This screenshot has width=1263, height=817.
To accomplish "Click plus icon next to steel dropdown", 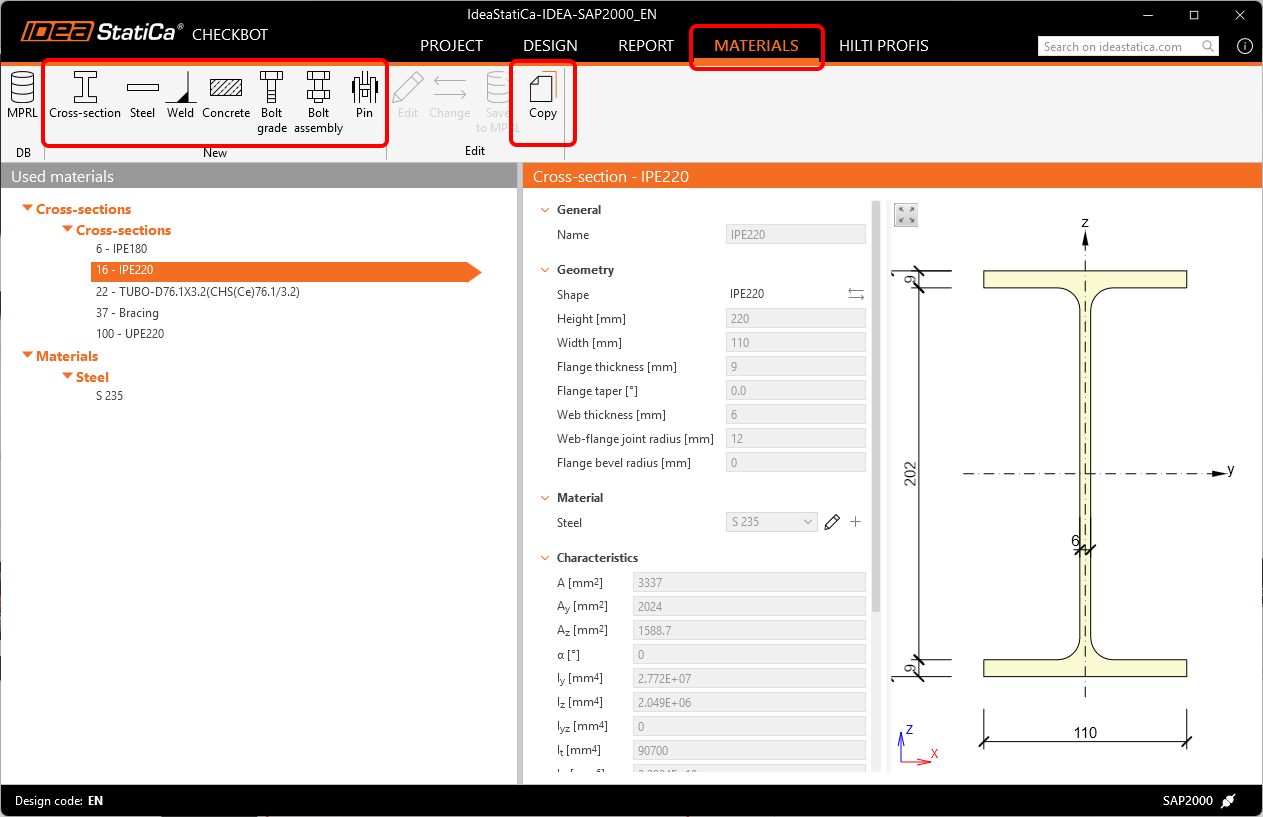I will pos(855,522).
